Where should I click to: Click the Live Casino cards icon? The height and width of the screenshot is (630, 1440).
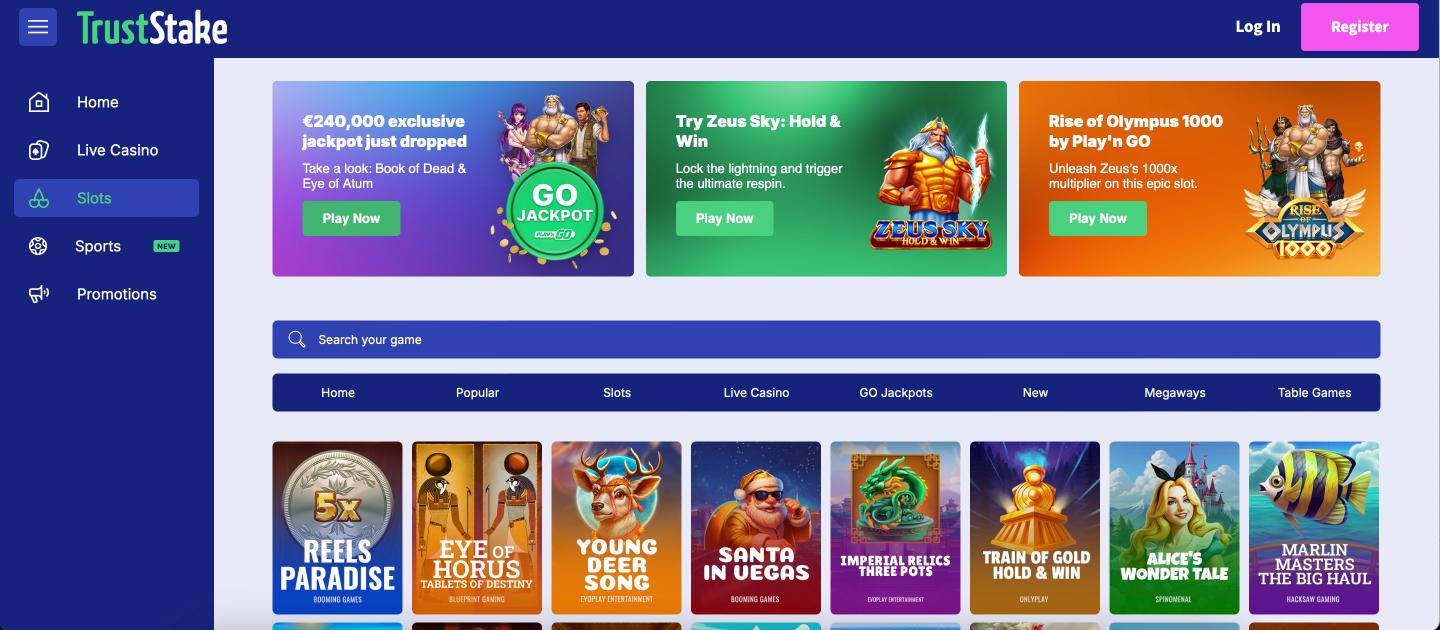click(39, 150)
